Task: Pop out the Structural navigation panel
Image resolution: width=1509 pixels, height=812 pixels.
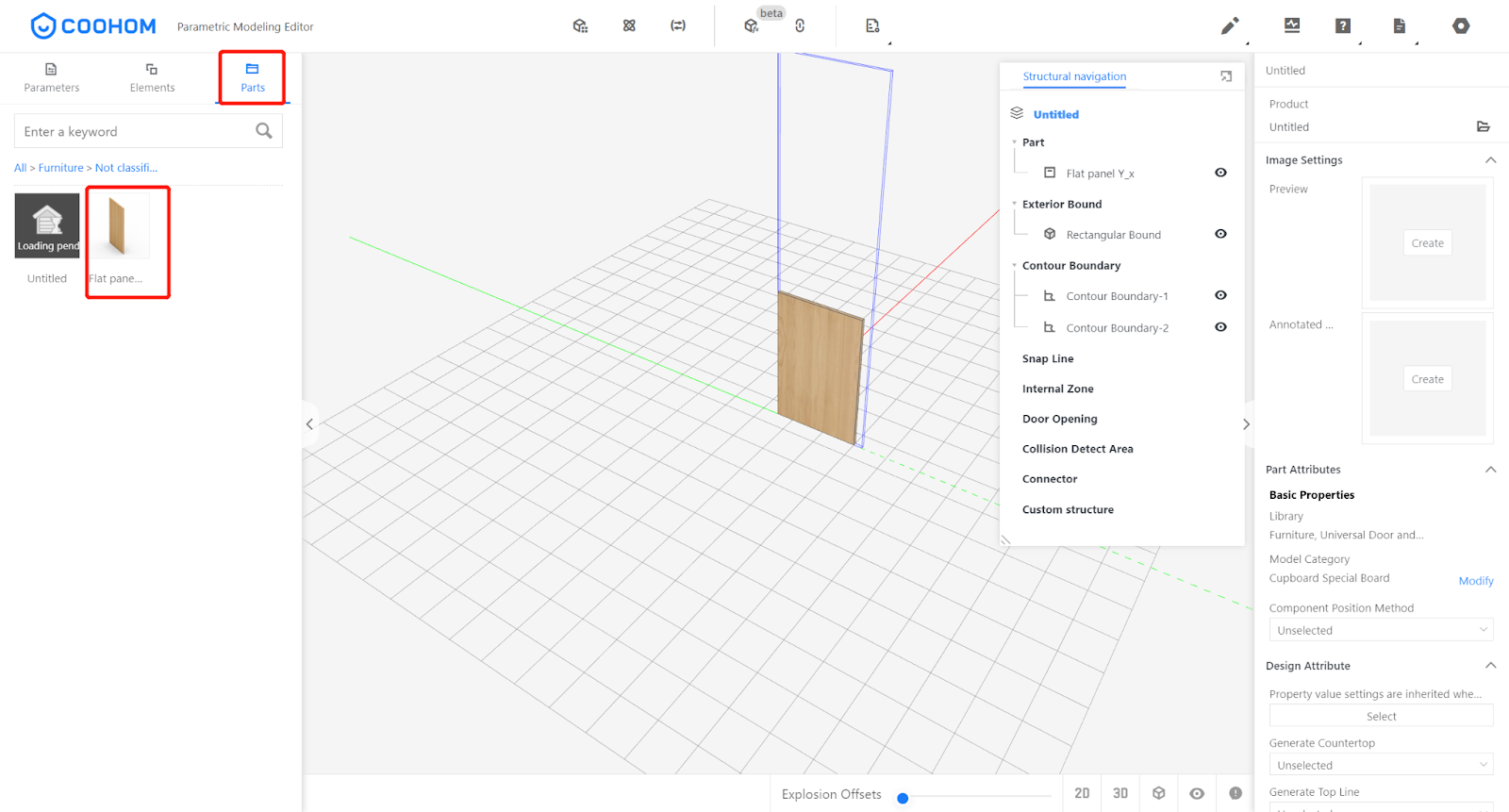Action: [x=1226, y=76]
